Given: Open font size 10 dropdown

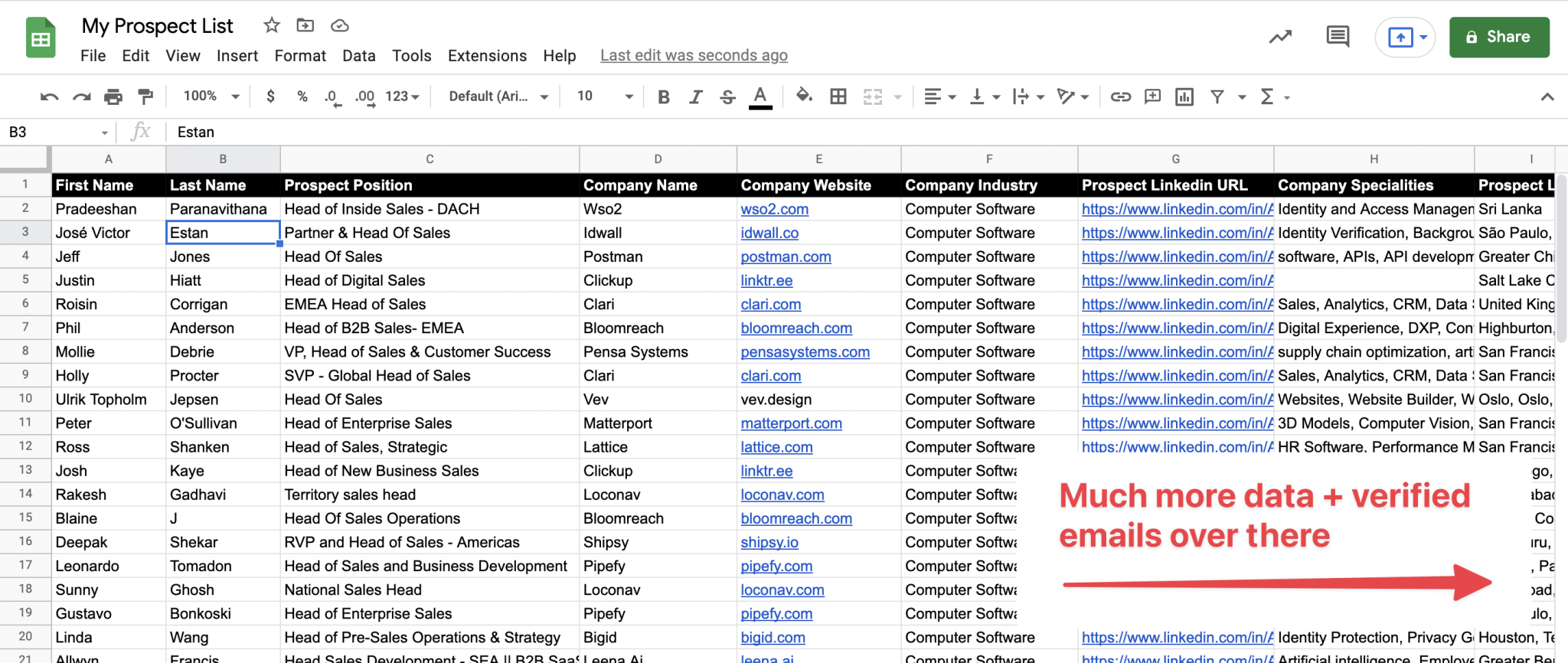Looking at the screenshot, I should [605, 96].
